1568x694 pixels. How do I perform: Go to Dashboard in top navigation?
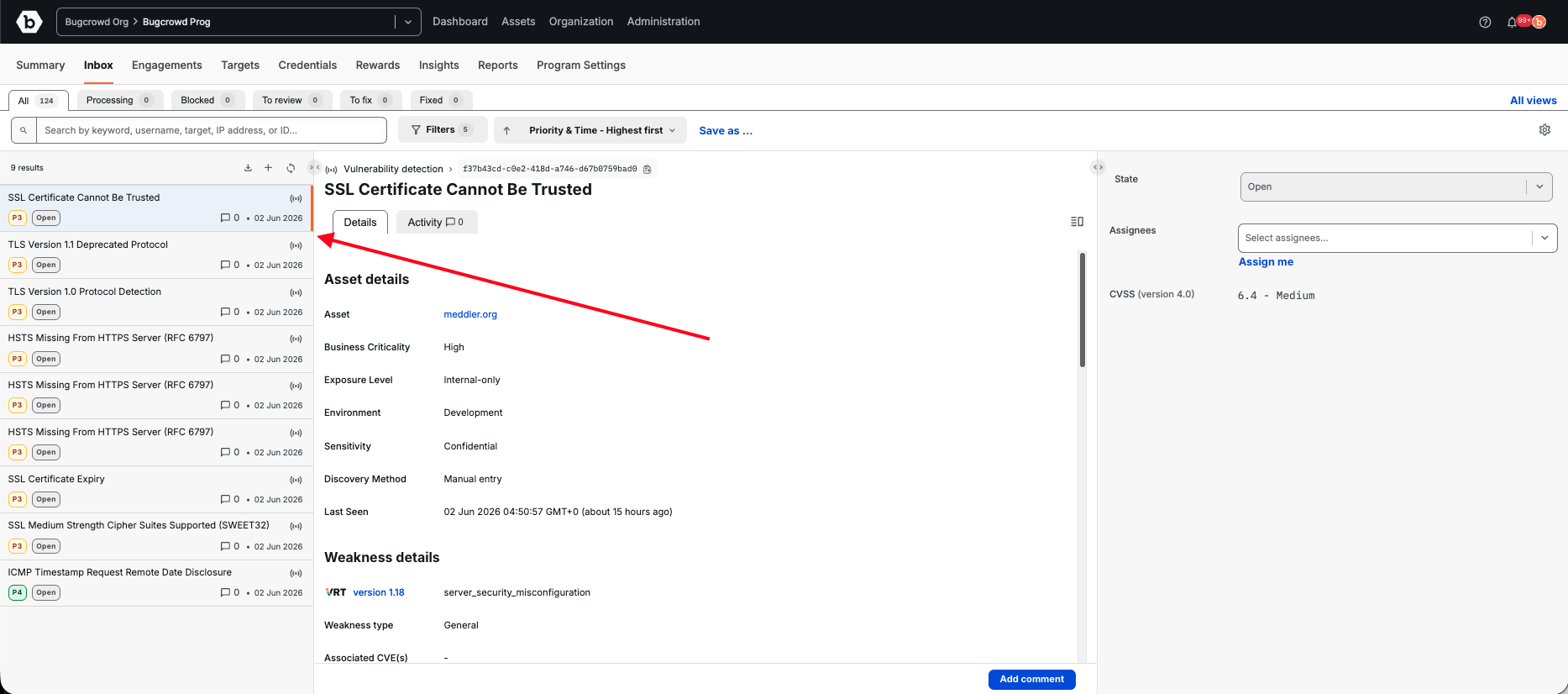coord(460,22)
